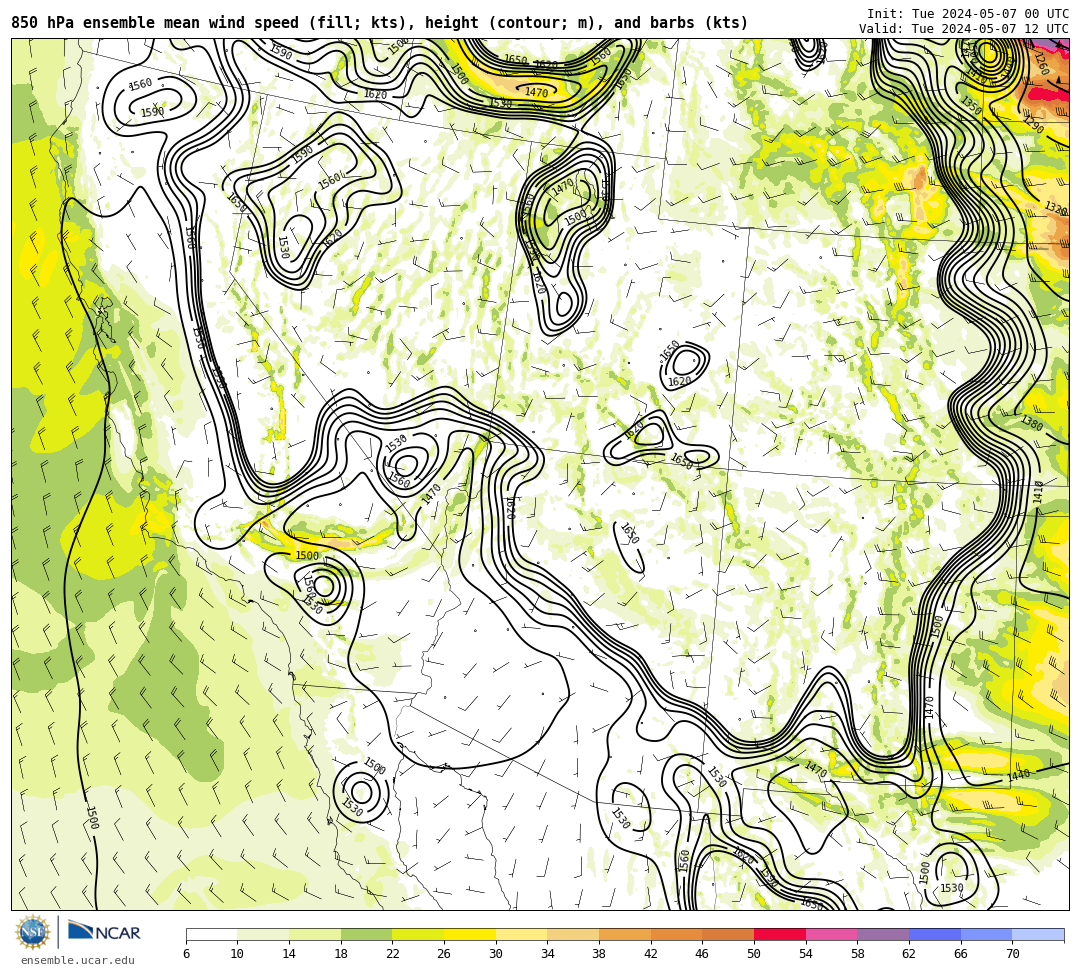Pick the pink 54–58 kts legend swatch
This screenshot has height=973, width=1080.
pyautogui.click(x=831, y=934)
